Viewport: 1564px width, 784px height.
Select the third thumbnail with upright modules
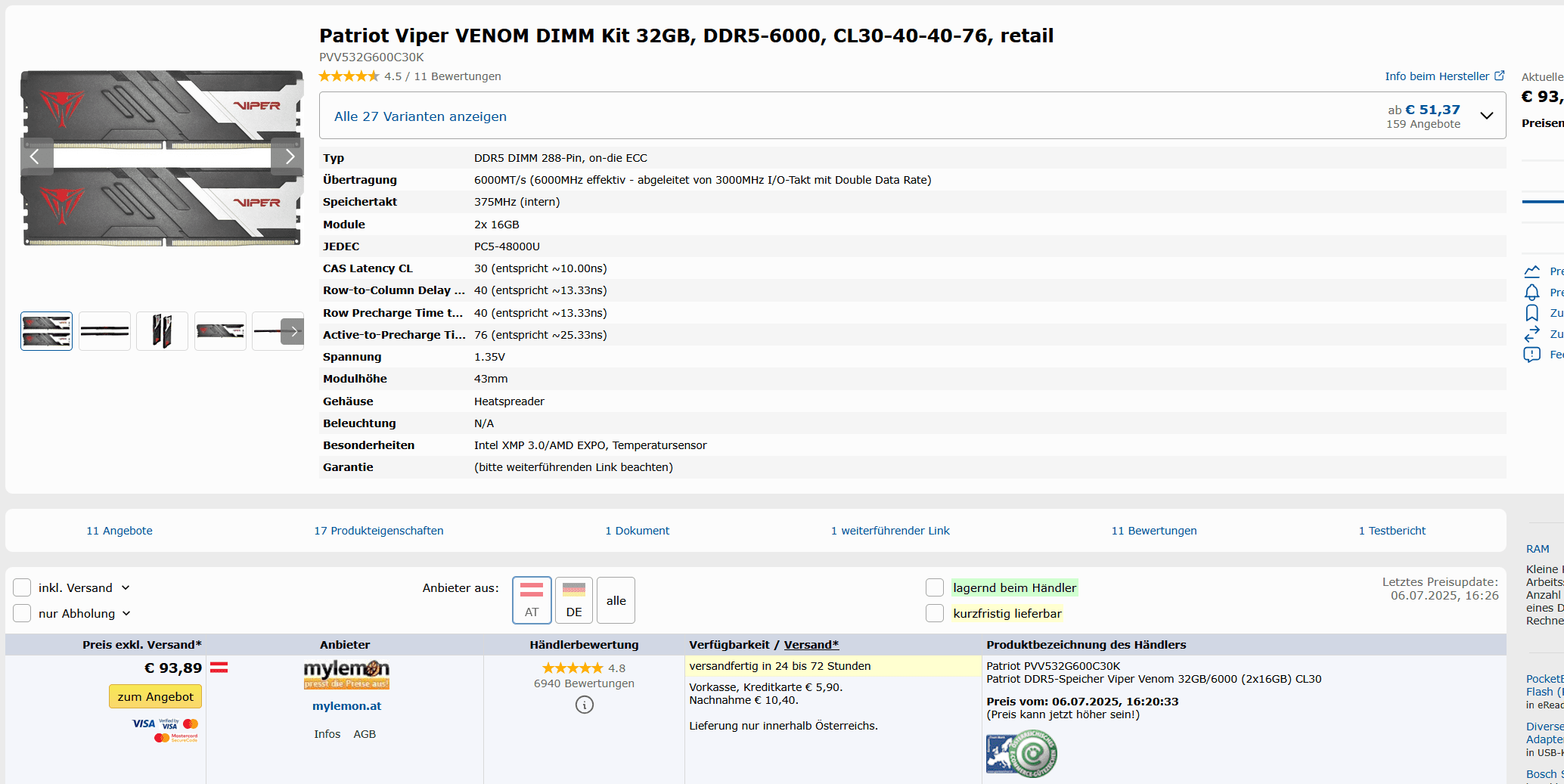click(x=163, y=331)
